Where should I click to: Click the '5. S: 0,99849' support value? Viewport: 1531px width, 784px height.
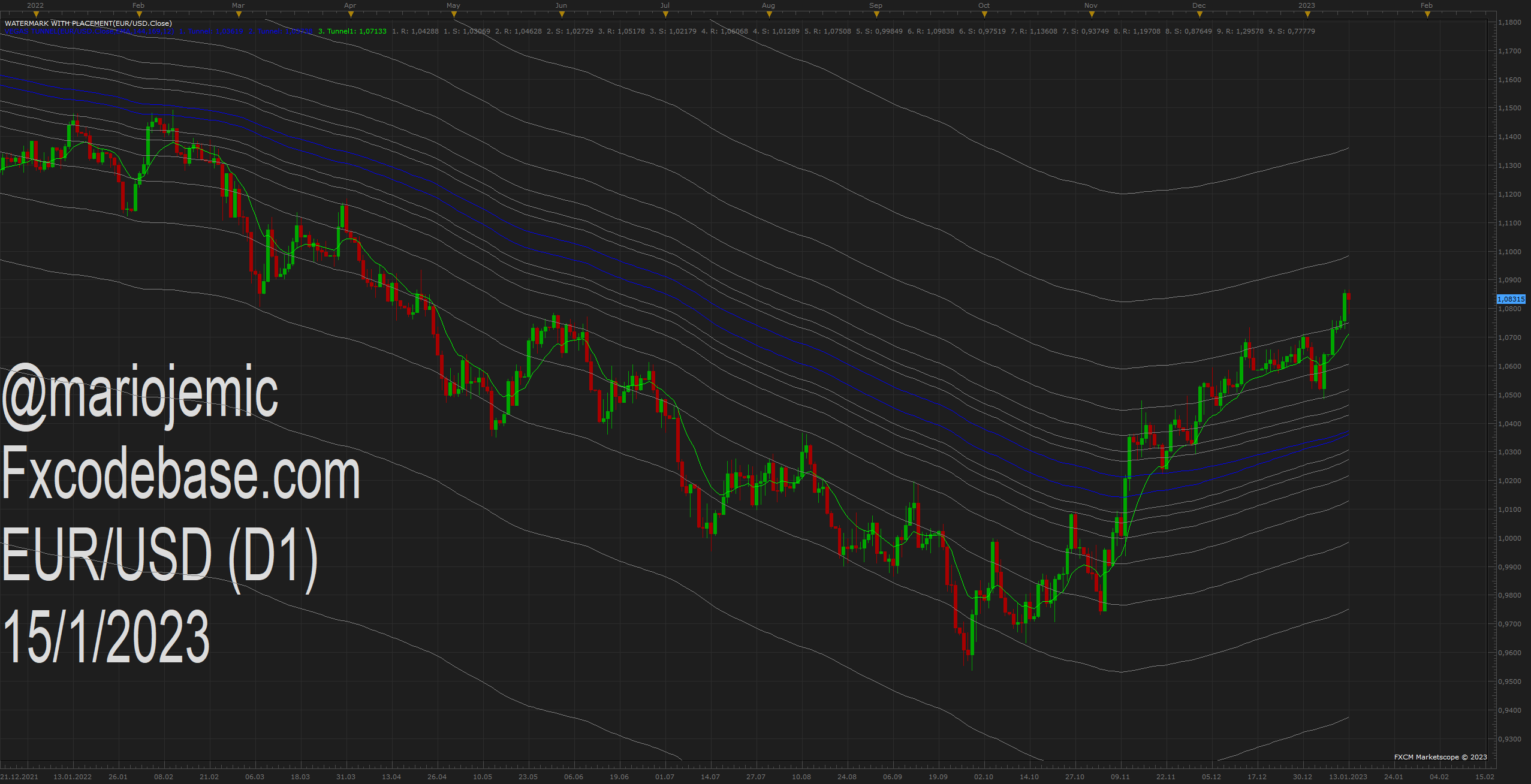[x=879, y=31]
